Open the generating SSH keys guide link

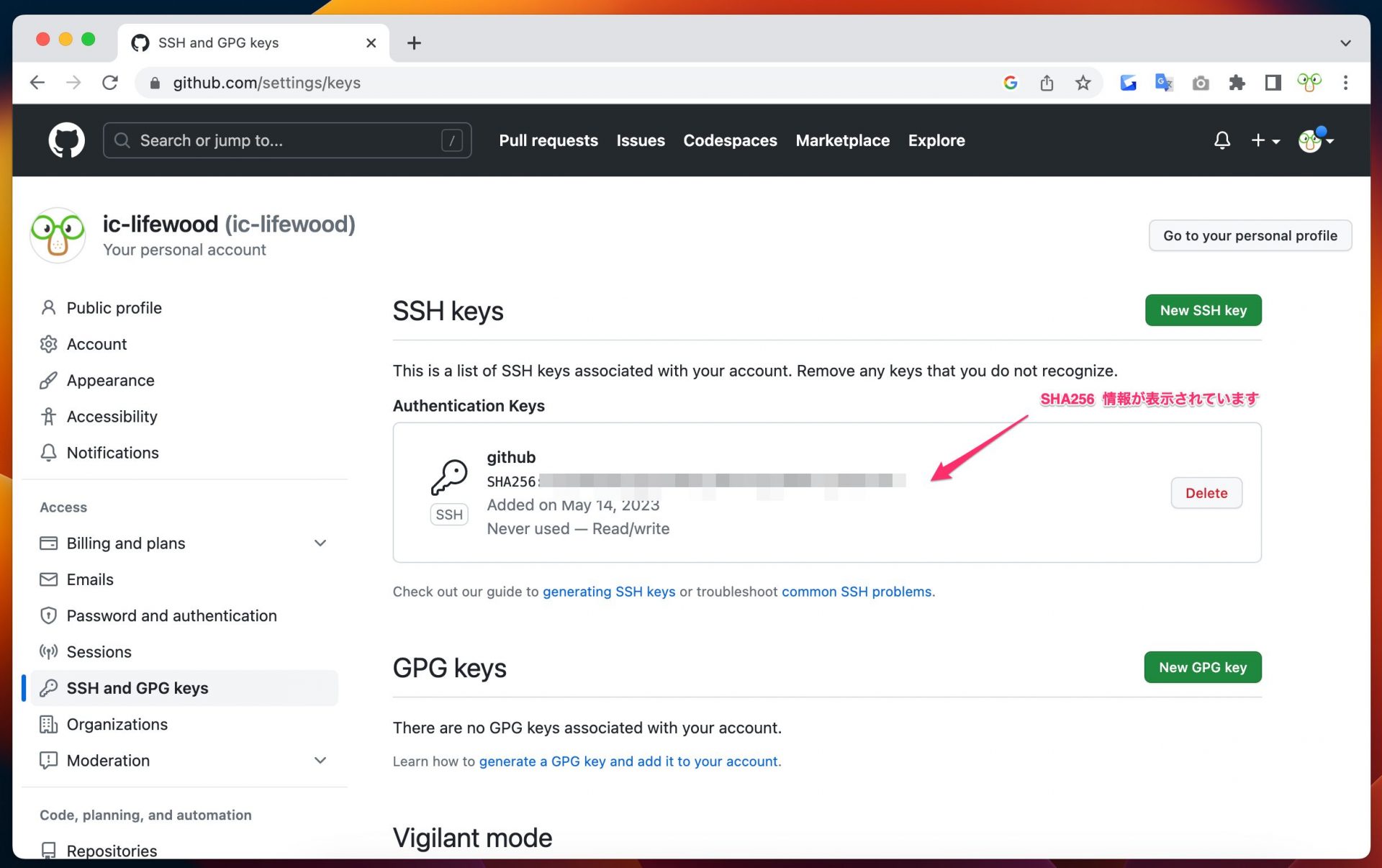(608, 592)
